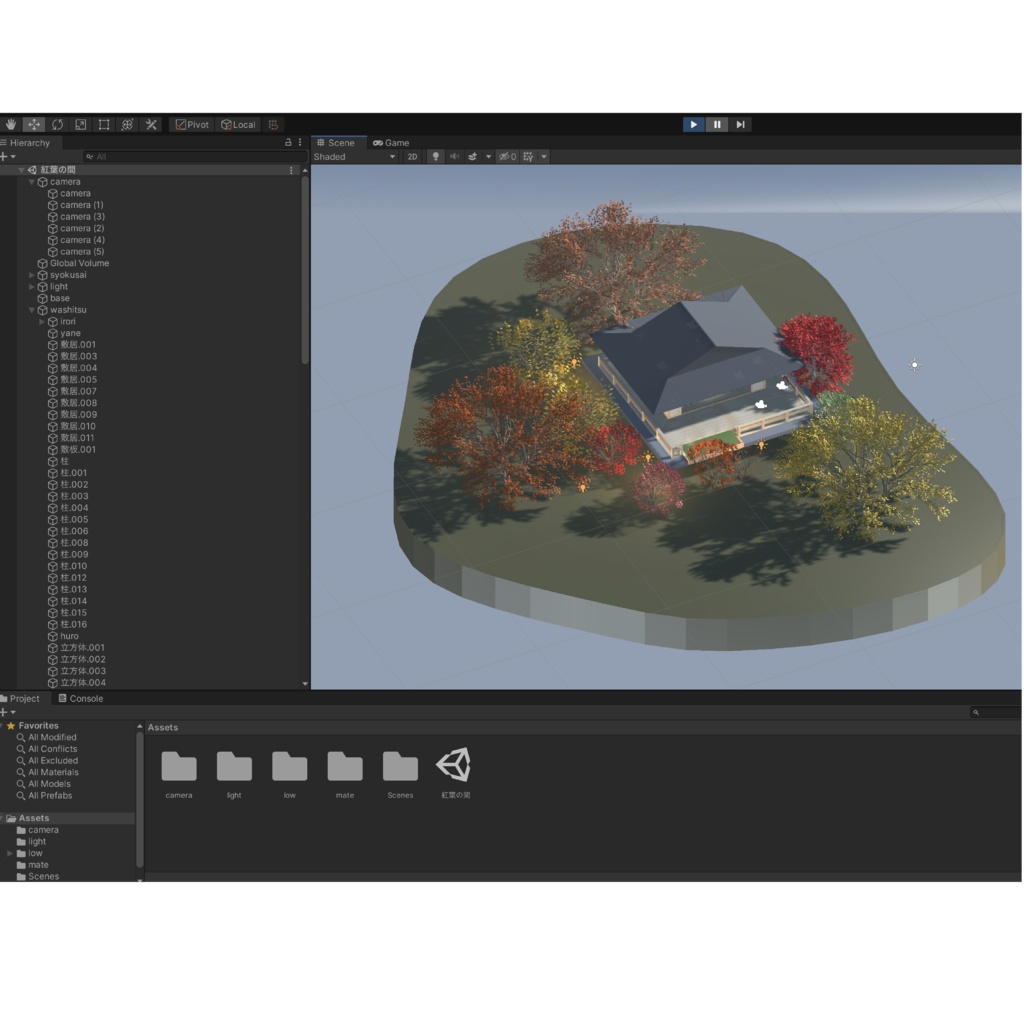Select mate folder in Assets tree
Viewport: 1024px width, 1024px height.
point(38,865)
